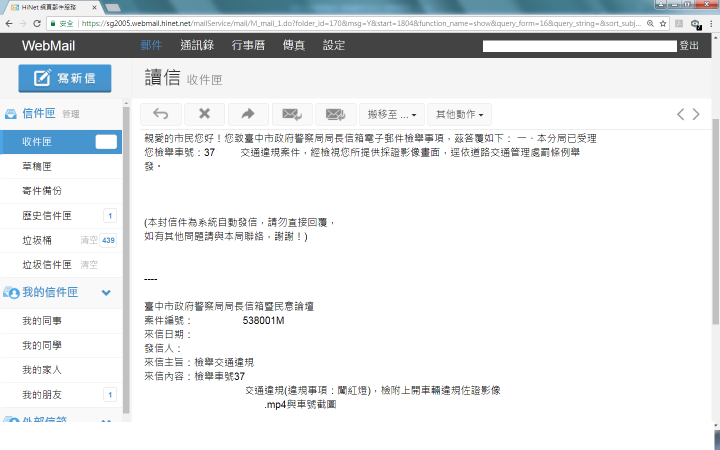
Task: Click the secure lock icon in address bar
Action: (x=53, y=23)
